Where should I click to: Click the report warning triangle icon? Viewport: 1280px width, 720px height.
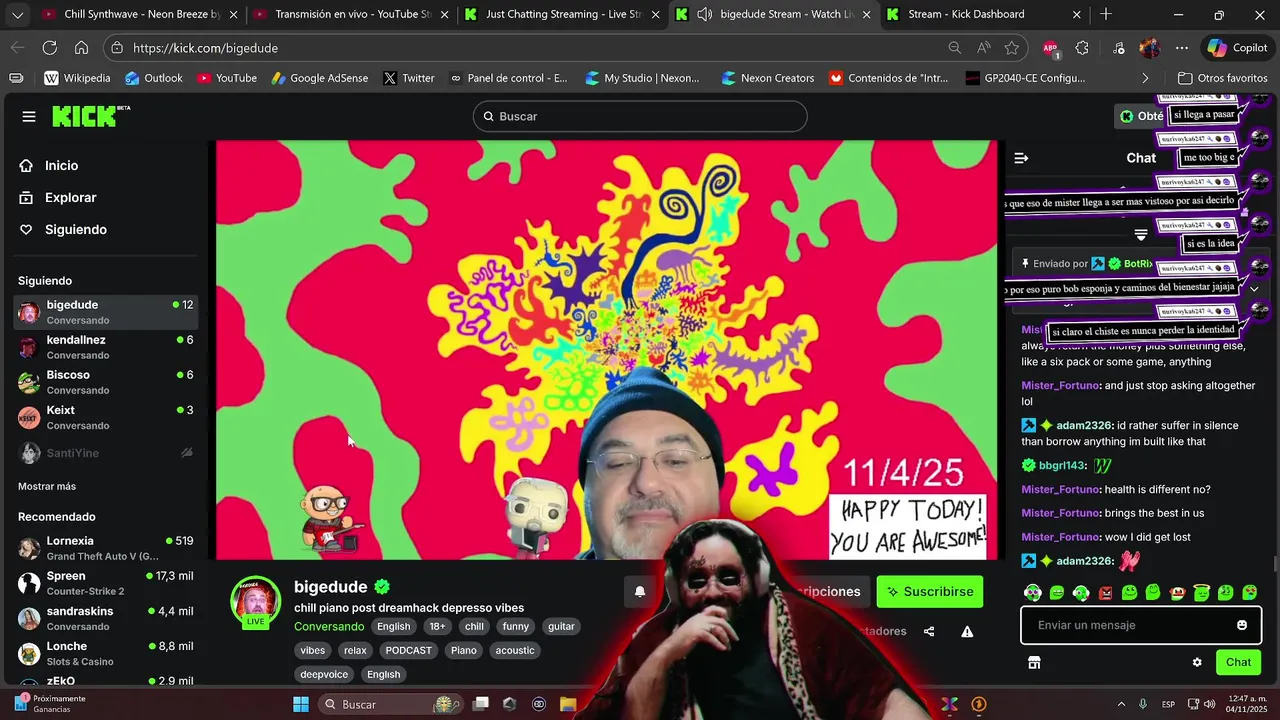click(x=967, y=631)
